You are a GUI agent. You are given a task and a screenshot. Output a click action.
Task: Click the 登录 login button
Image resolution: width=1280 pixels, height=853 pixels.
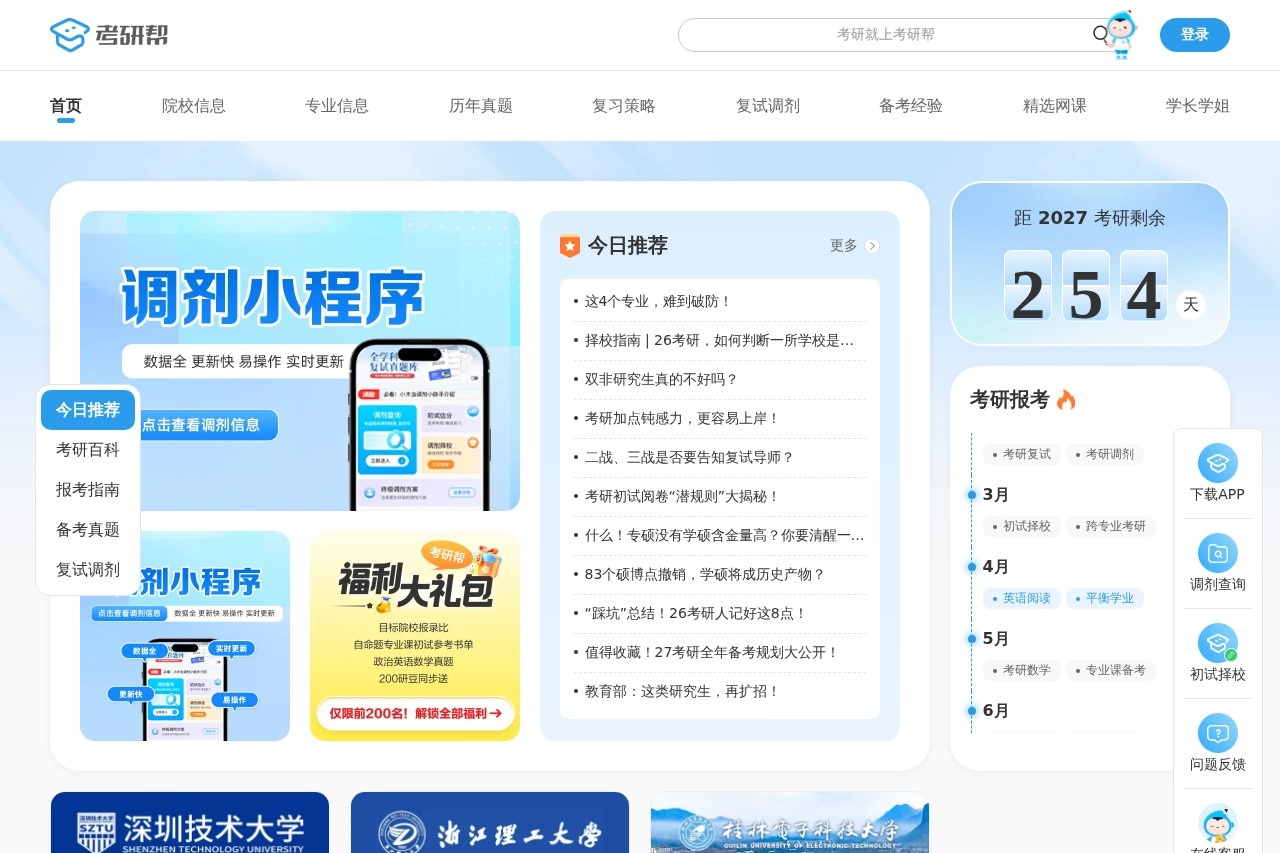(x=1195, y=35)
